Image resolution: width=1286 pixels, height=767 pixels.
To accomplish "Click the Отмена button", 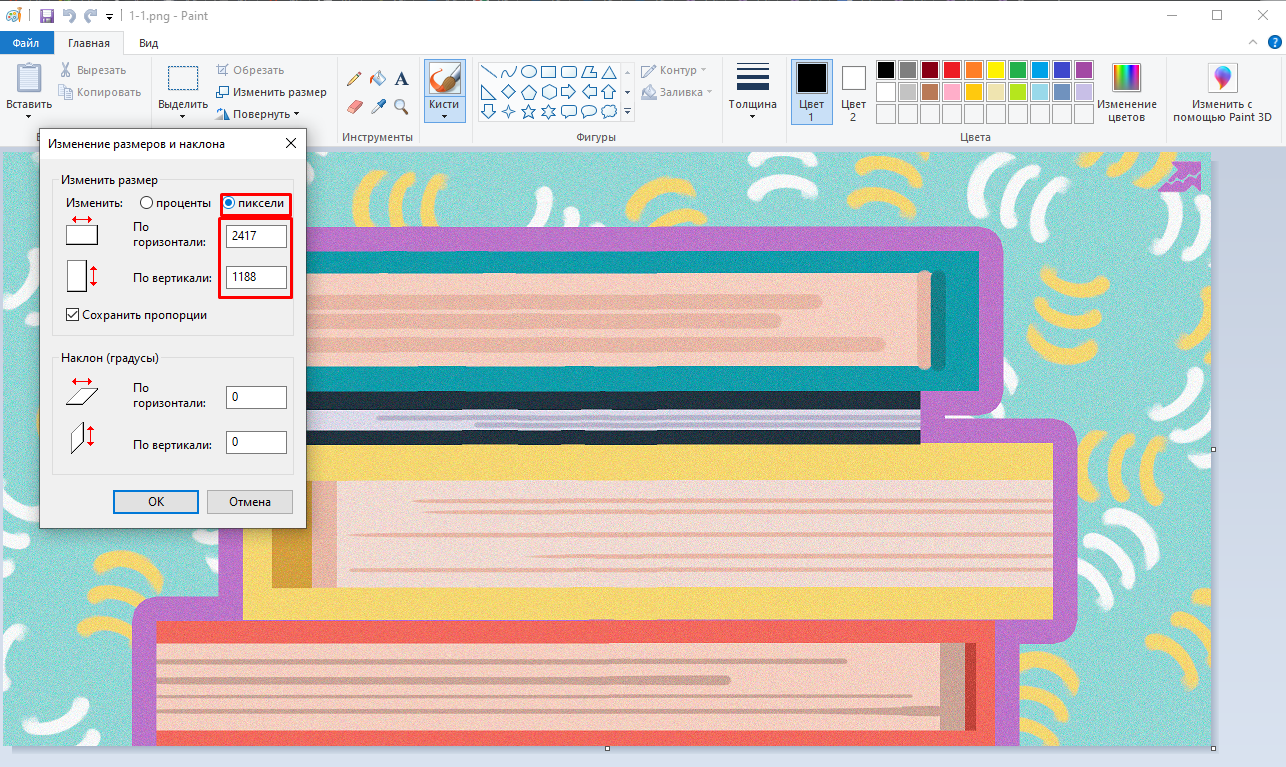I will (x=250, y=502).
